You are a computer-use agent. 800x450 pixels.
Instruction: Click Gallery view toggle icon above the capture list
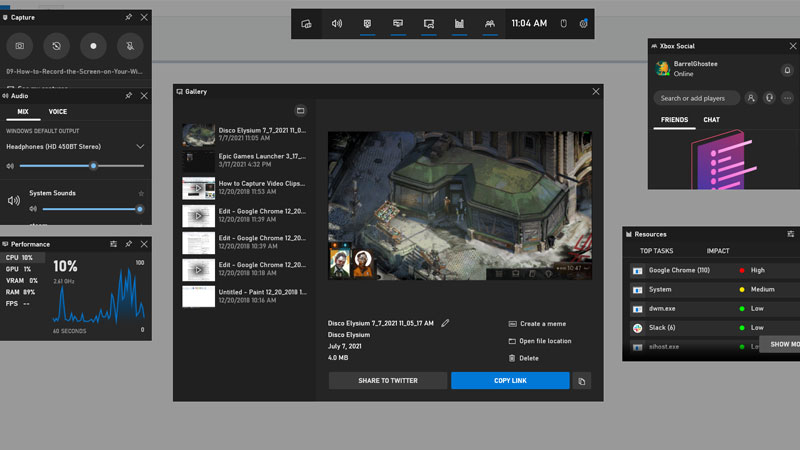coord(301,111)
